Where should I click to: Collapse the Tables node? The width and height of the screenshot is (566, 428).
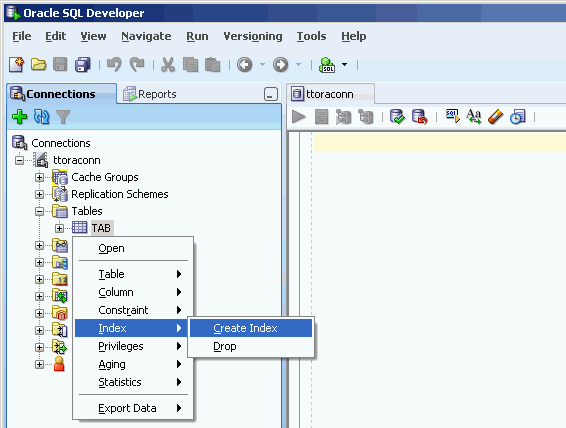(x=39, y=211)
